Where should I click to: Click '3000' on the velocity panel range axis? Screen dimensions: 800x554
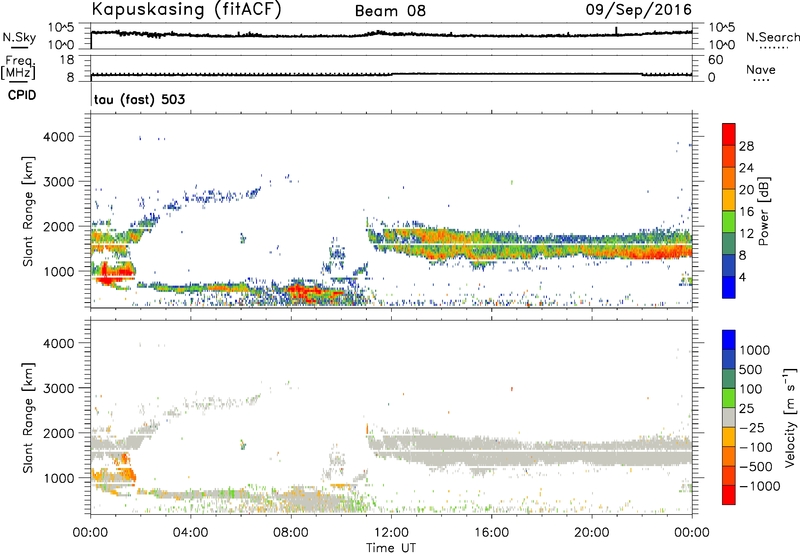(x=58, y=388)
